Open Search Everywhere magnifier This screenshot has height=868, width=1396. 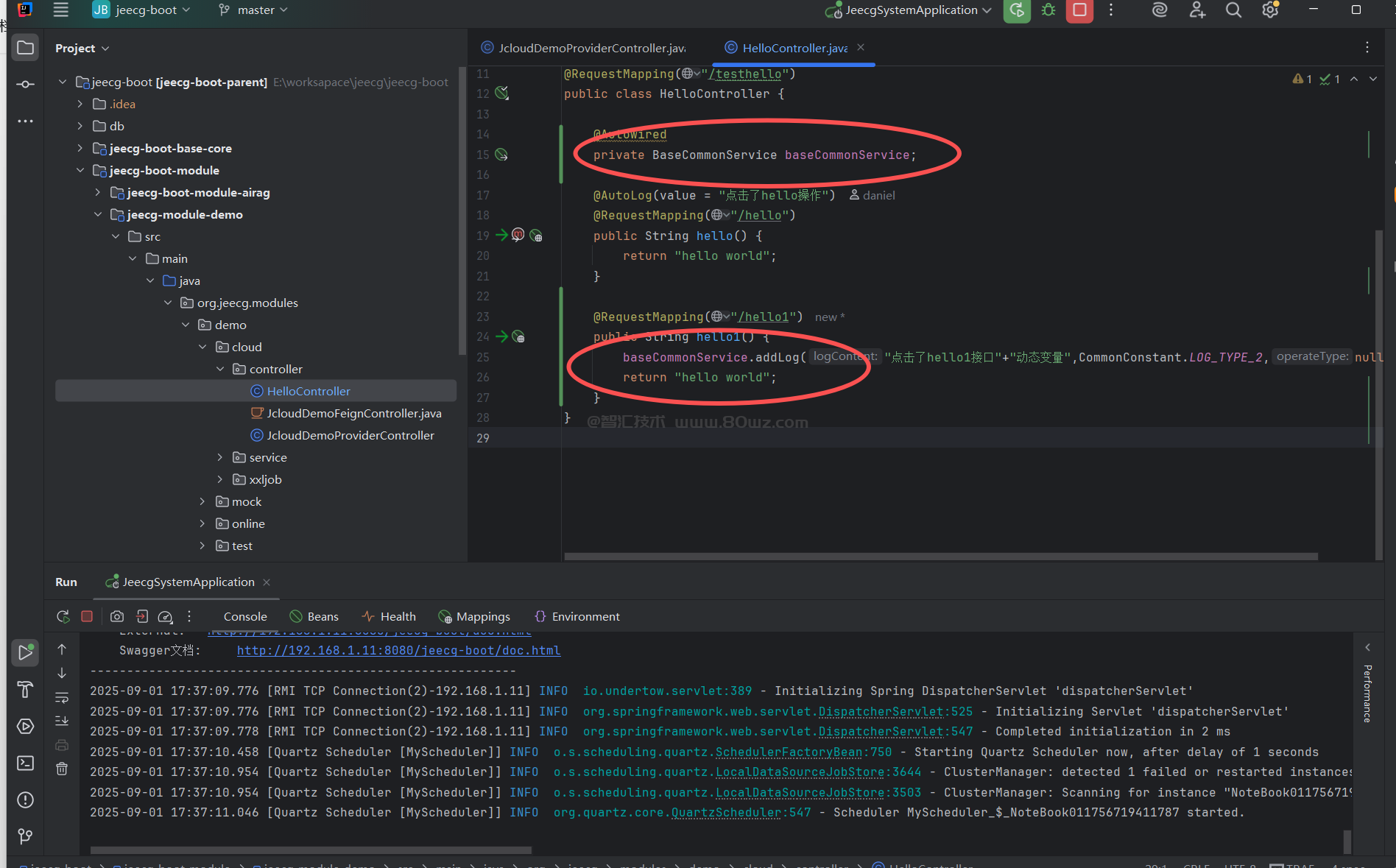click(x=1233, y=10)
